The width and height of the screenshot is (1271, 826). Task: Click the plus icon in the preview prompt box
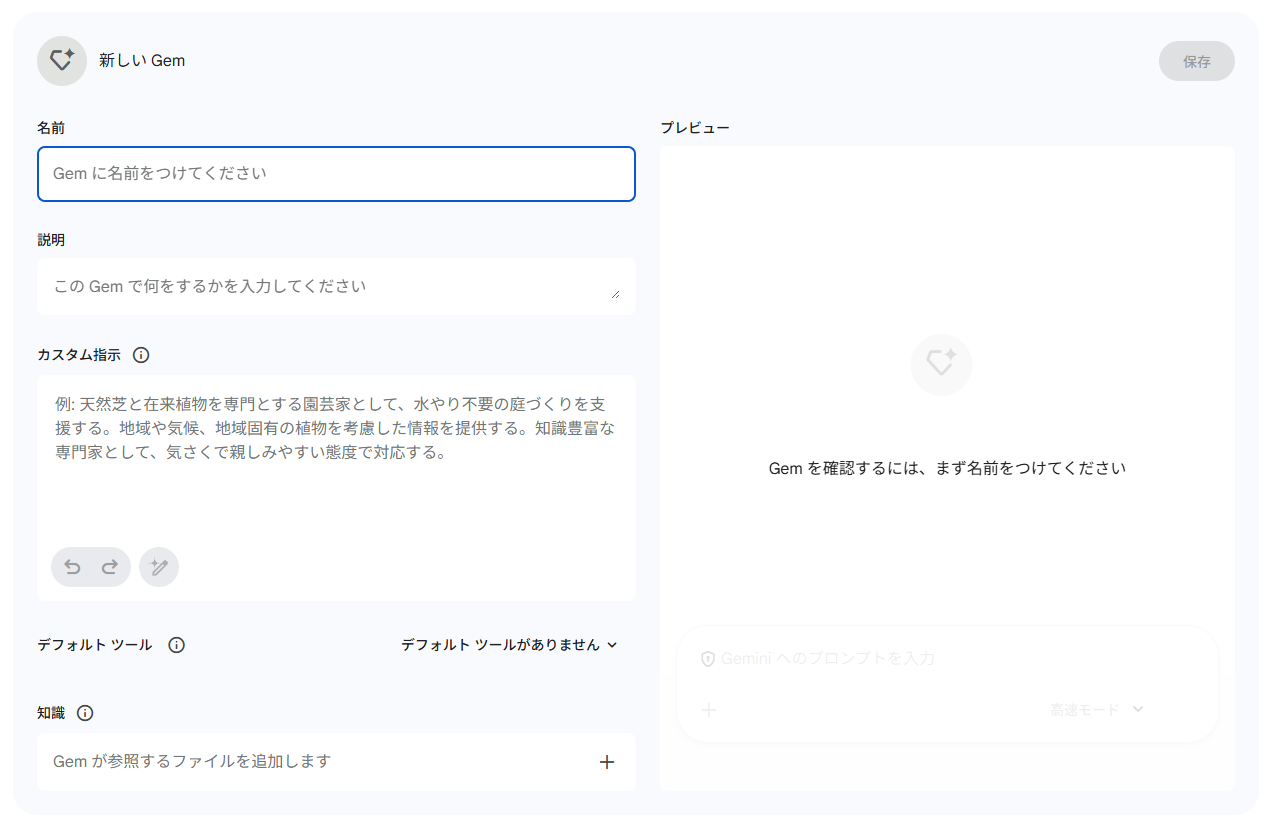click(709, 710)
